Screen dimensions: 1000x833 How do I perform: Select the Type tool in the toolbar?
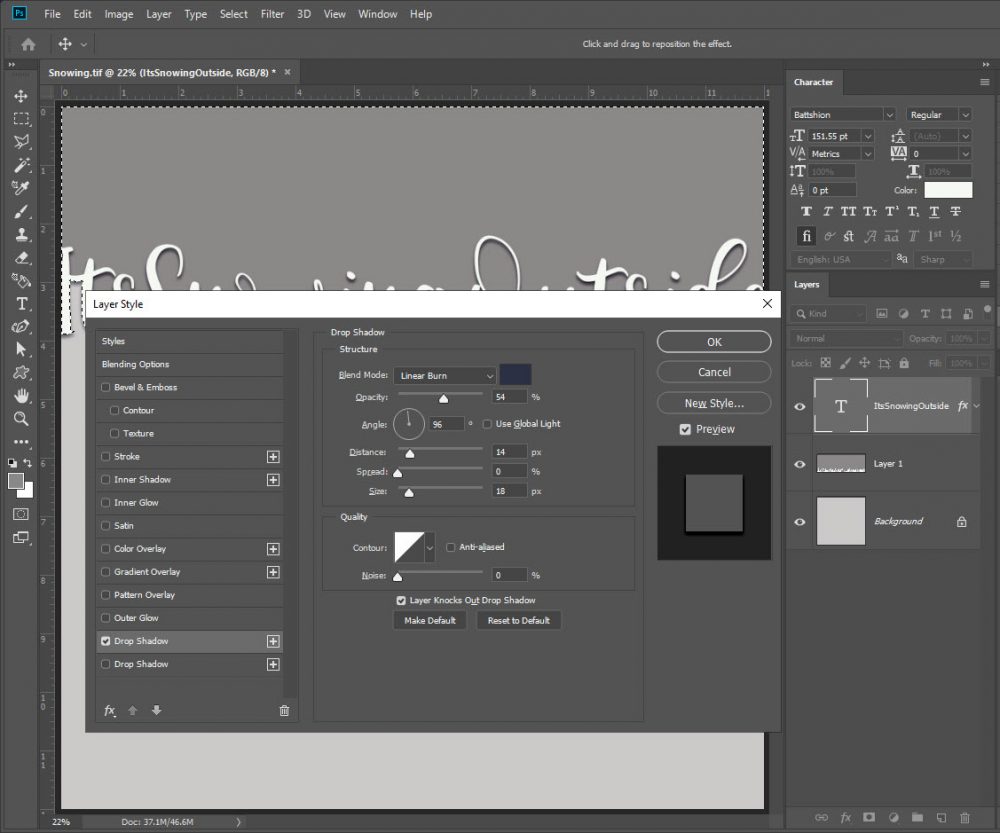coord(21,304)
